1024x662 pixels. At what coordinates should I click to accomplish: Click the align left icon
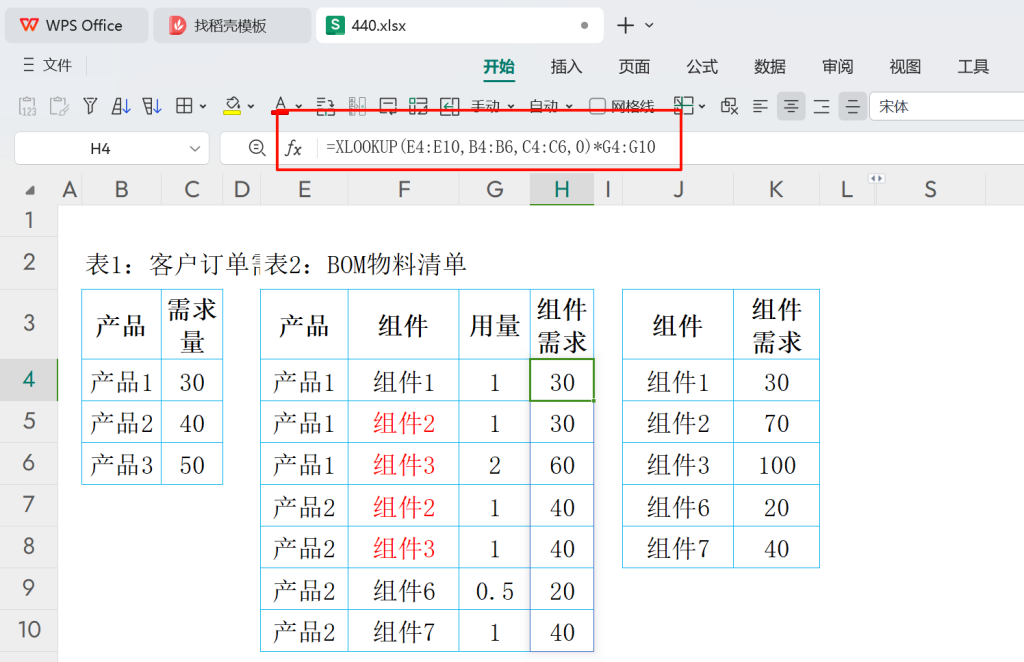coord(760,106)
